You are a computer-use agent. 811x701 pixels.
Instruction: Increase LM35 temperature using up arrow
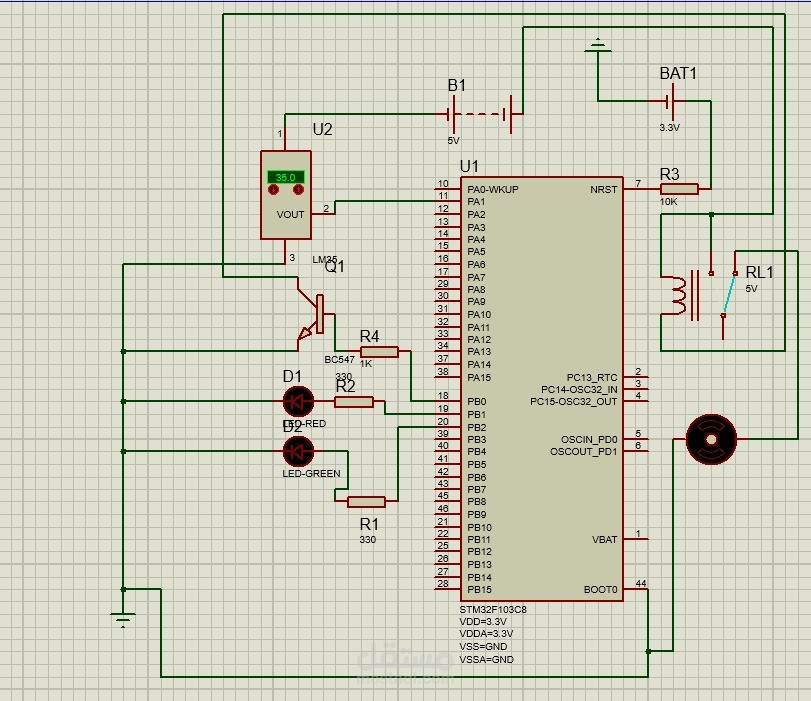pyautogui.click(x=297, y=189)
